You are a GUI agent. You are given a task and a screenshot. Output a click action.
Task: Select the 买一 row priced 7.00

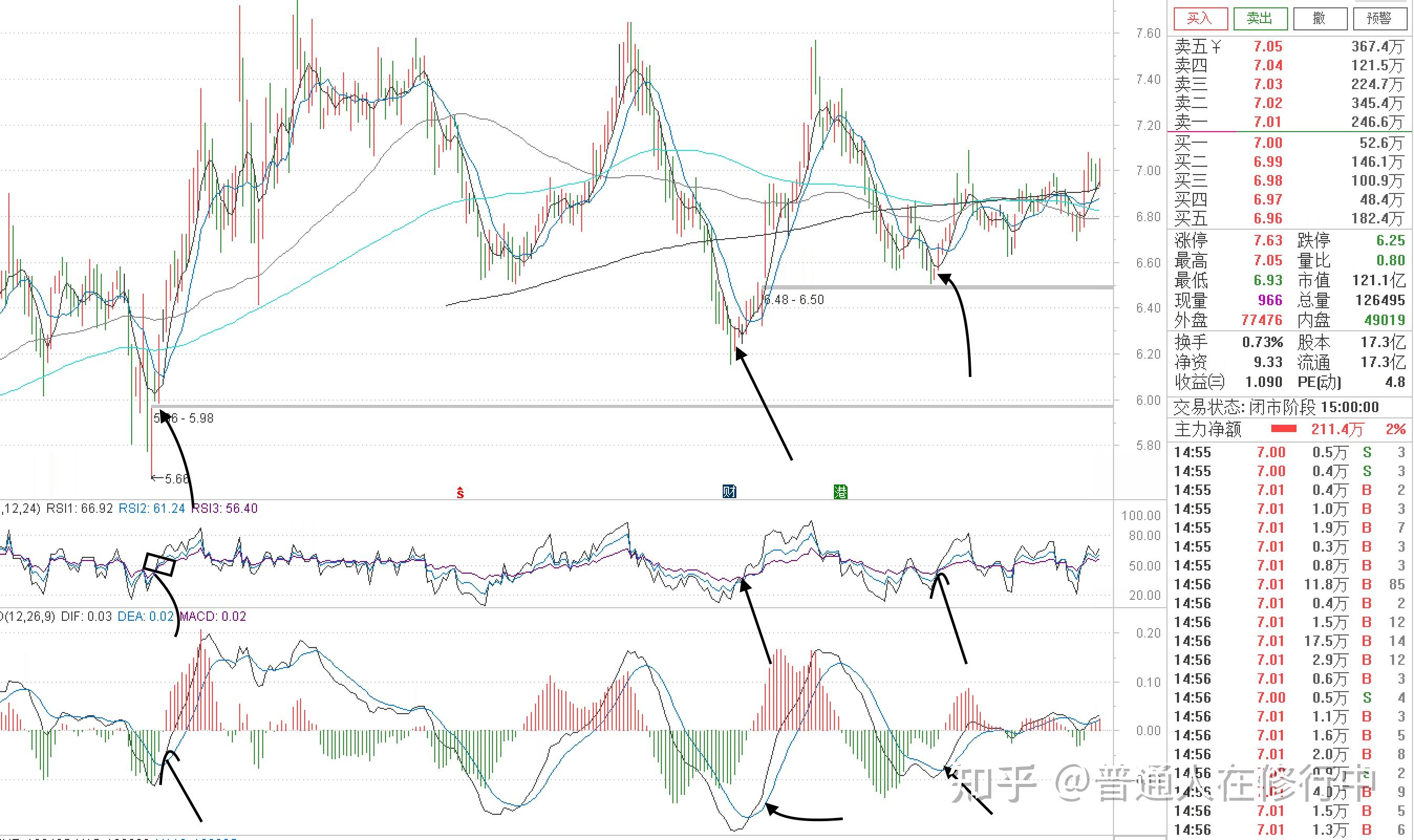click(x=1290, y=143)
